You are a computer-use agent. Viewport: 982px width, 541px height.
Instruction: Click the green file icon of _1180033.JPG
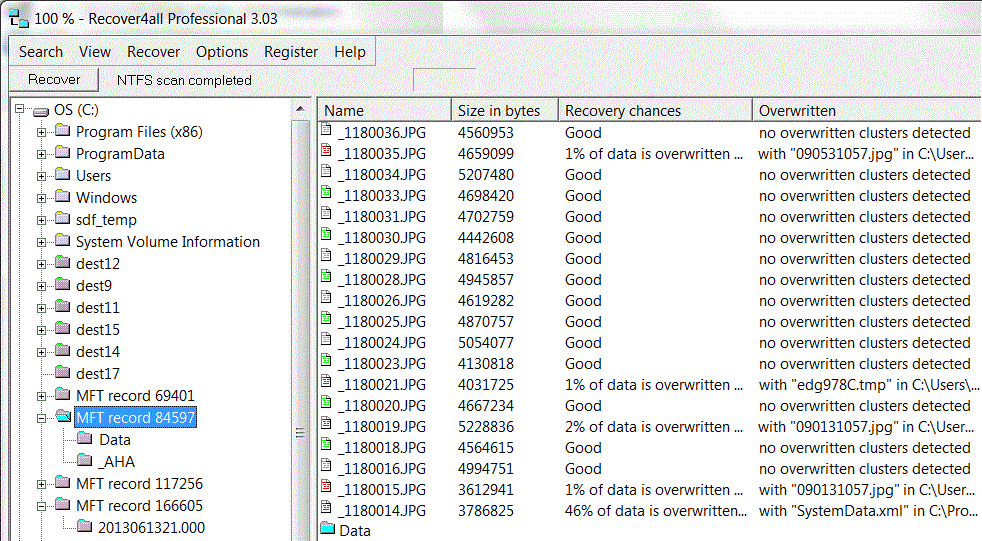(x=326, y=193)
